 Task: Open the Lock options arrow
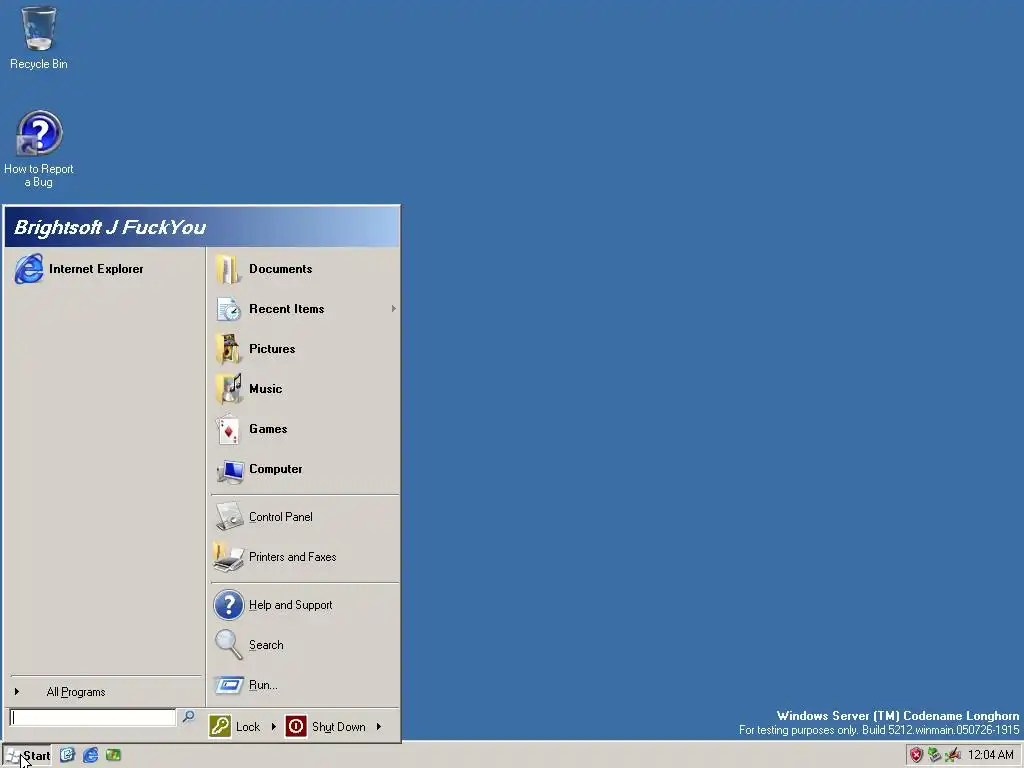274,727
